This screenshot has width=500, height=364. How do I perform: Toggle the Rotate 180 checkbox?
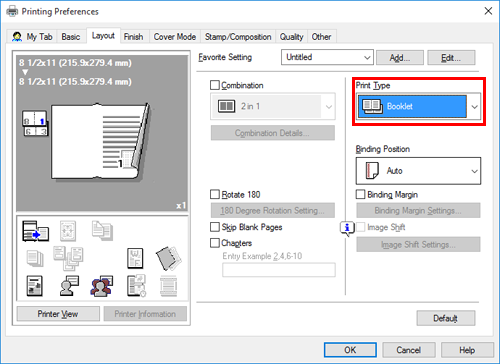tap(215, 194)
